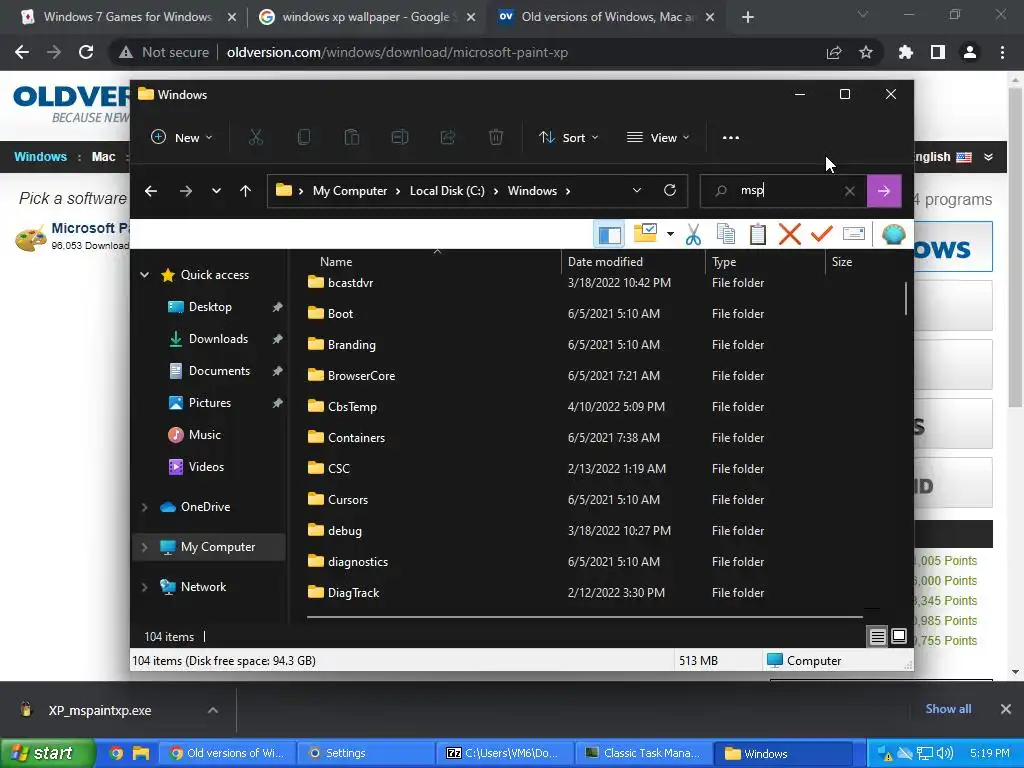
Task: Open recent locations dropdown chevron
Action: click(216, 191)
